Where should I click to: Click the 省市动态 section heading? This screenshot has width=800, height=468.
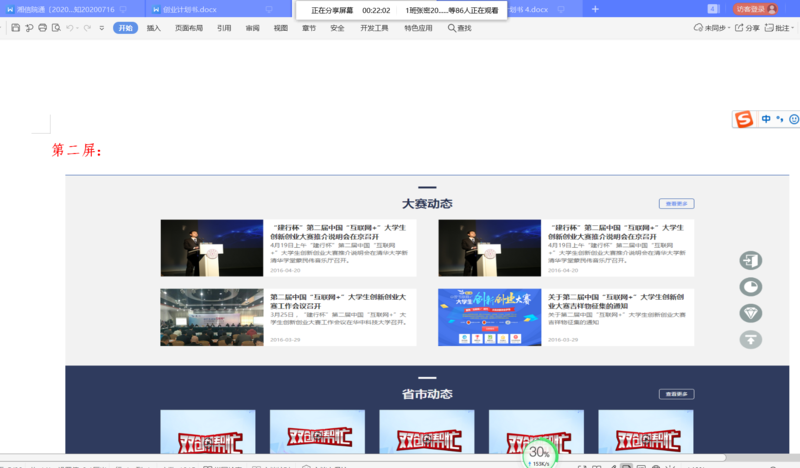(x=427, y=394)
